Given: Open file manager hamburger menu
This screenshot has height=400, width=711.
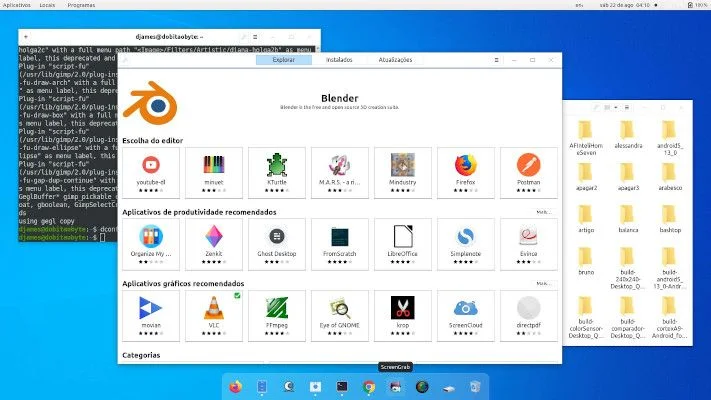Looking at the screenshot, I should coord(627,107).
